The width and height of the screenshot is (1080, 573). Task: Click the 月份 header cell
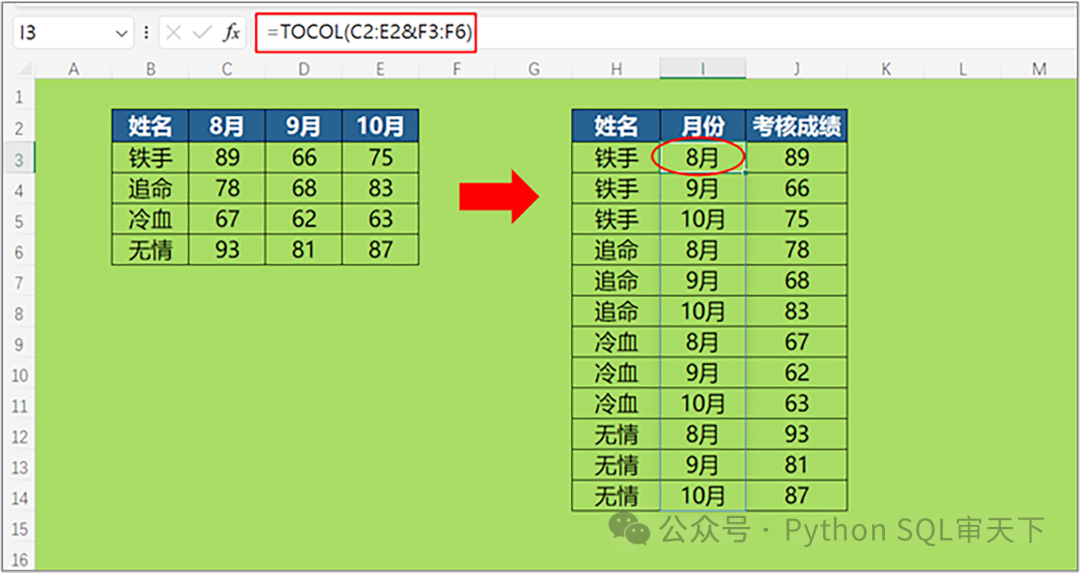pyautogui.click(x=703, y=126)
